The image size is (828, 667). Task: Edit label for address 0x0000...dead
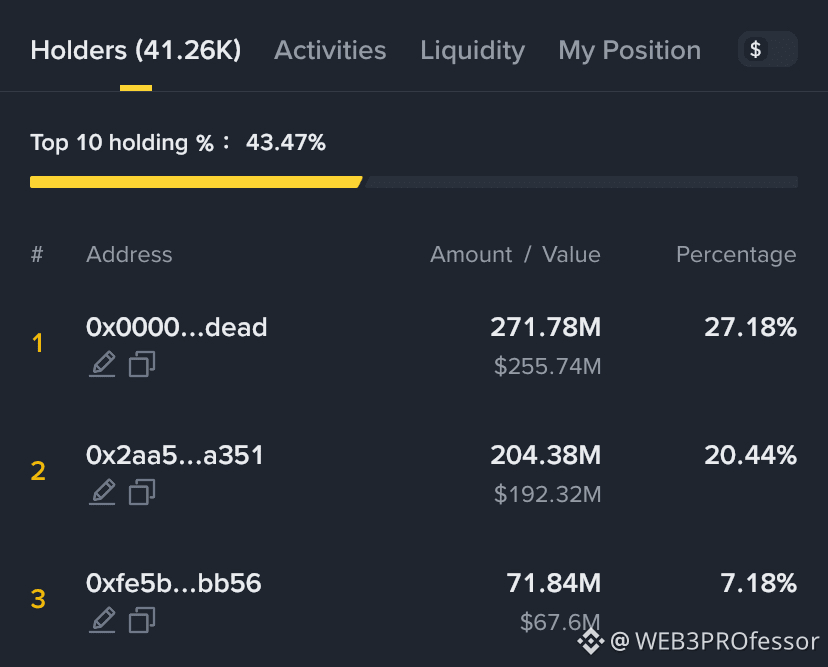coord(102,364)
